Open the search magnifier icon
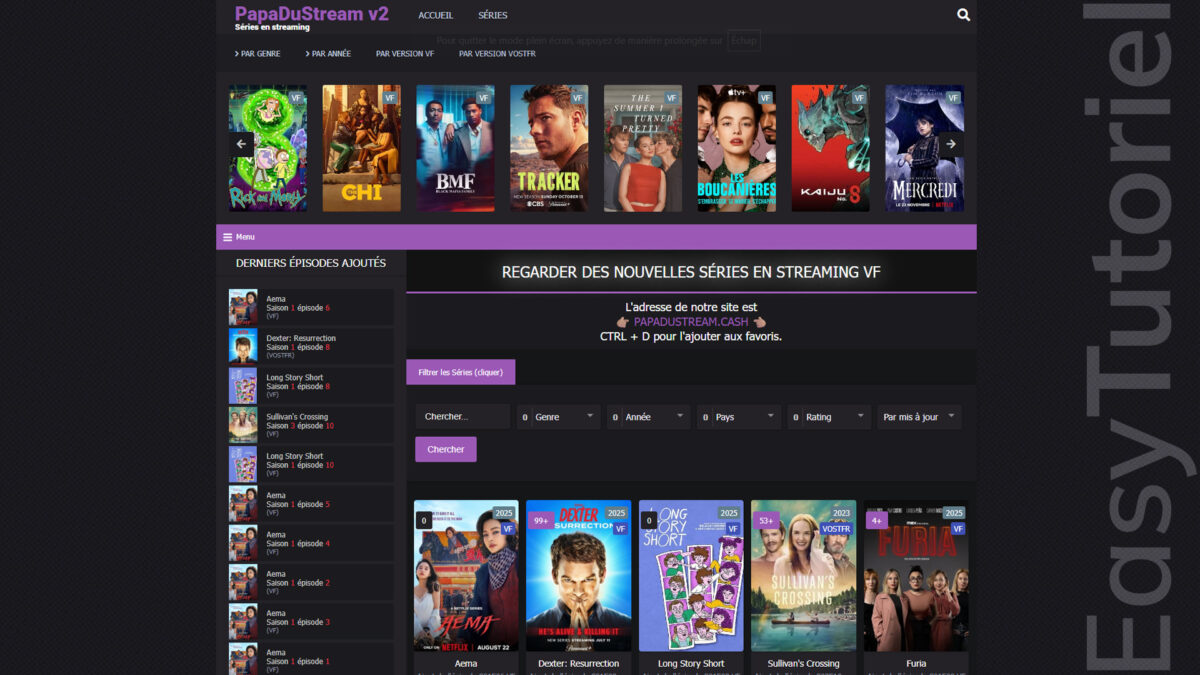The image size is (1200, 675). click(963, 15)
